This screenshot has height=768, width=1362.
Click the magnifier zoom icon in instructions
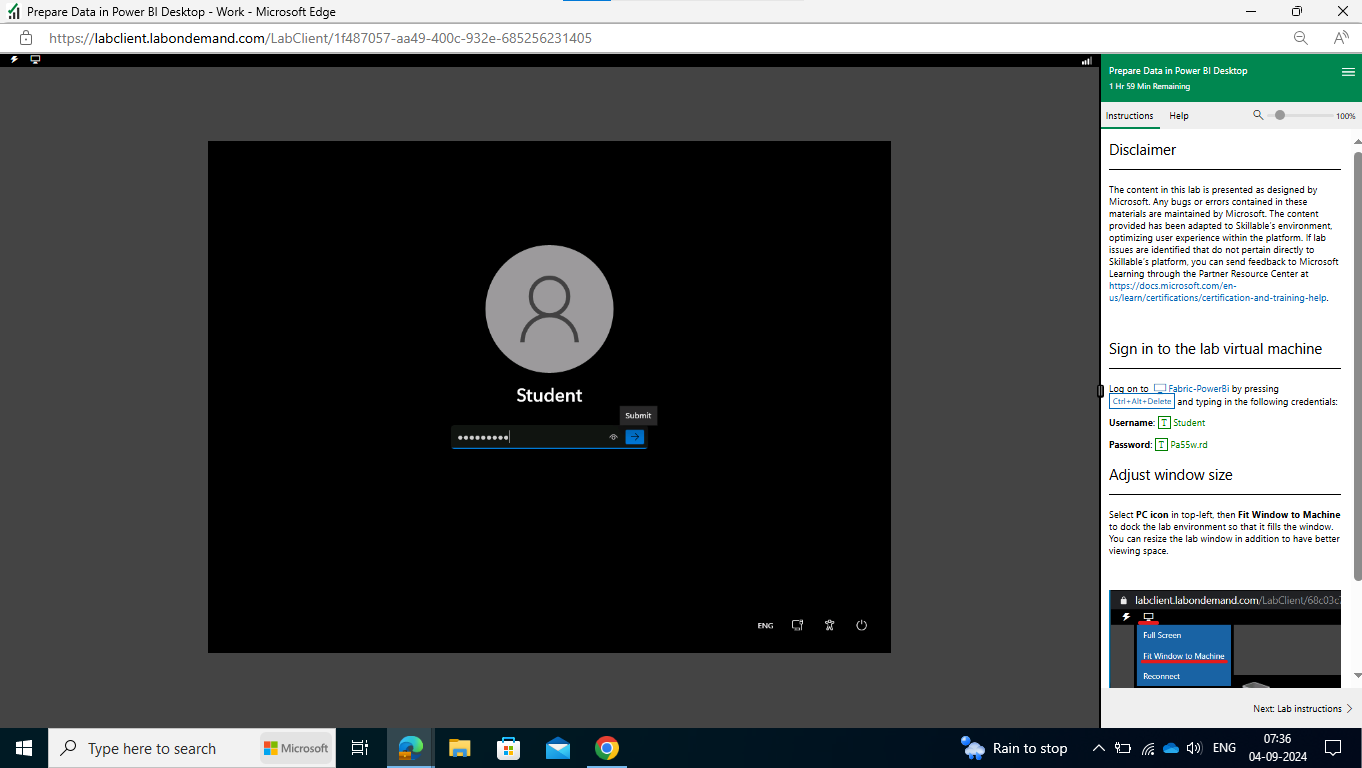click(1258, 115)
